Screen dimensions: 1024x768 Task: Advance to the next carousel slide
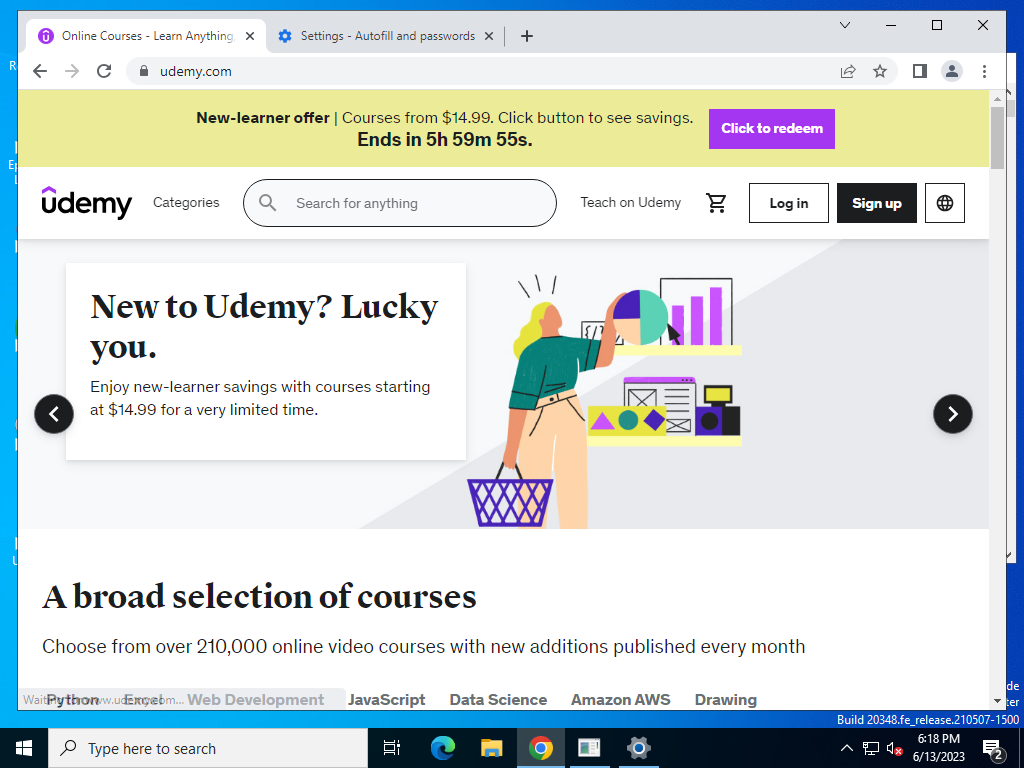[953, 414]
